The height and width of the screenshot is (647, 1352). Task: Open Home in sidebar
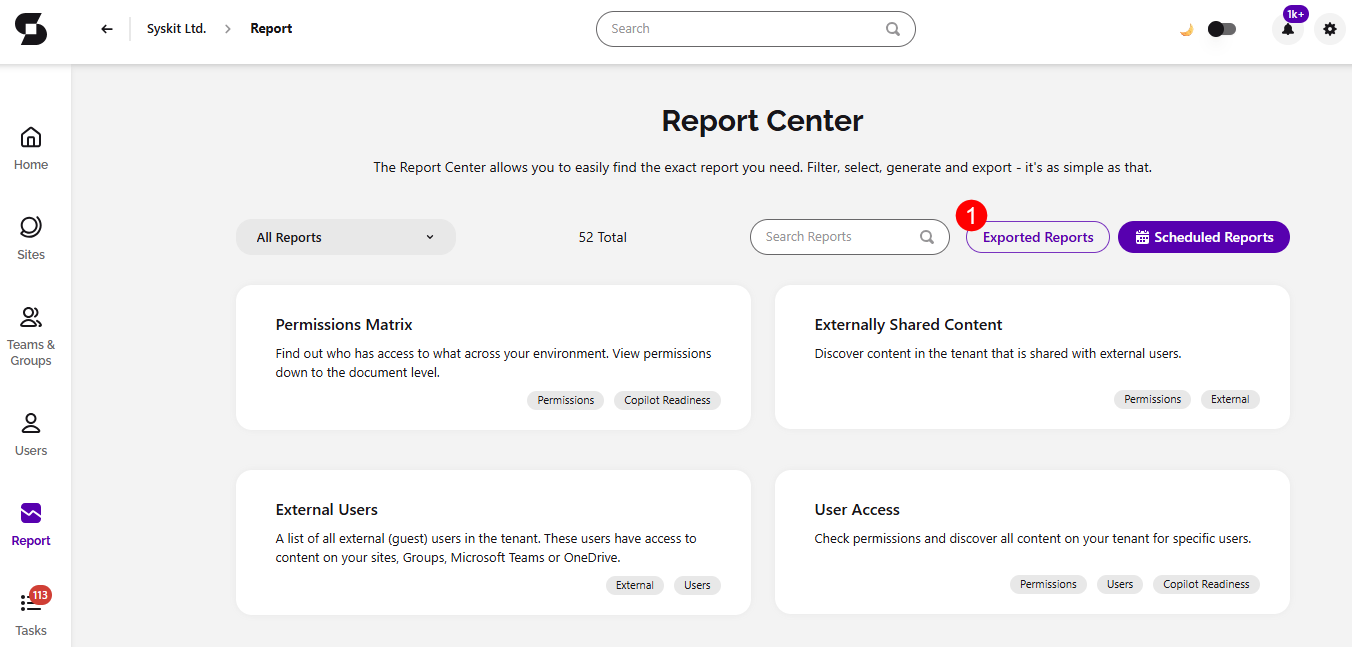point(31,148)
